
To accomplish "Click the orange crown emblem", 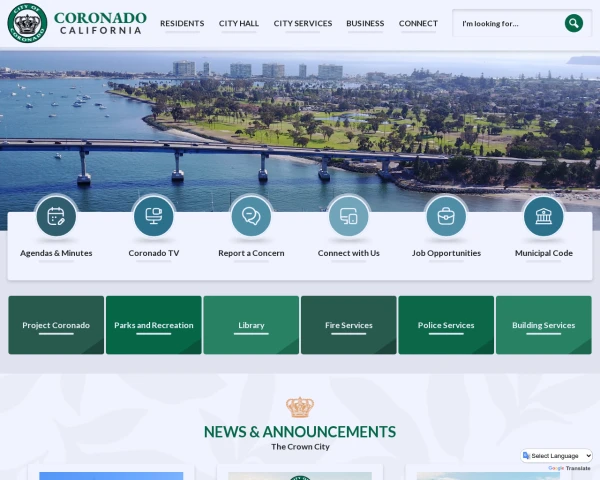I will pos(300,407).
